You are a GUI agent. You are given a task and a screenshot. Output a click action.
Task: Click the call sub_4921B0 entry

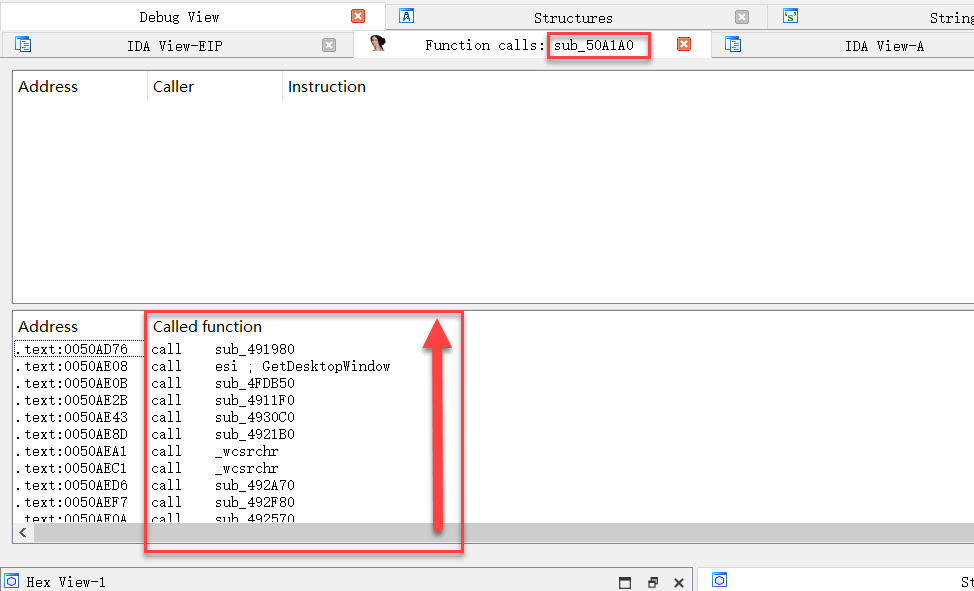[223, 434]
